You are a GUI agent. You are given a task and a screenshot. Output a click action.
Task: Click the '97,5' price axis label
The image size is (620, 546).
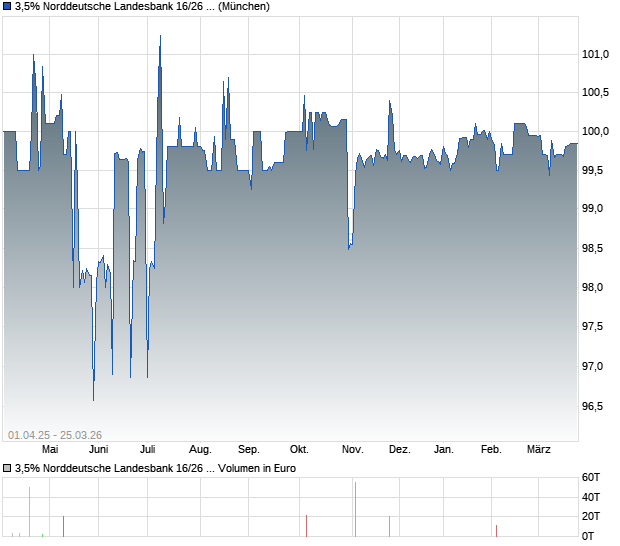[x=592, y=327]
